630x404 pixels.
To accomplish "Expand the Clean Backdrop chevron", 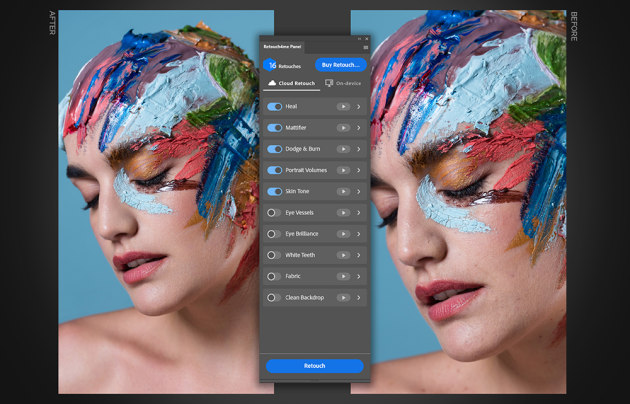I will (359, 298).
